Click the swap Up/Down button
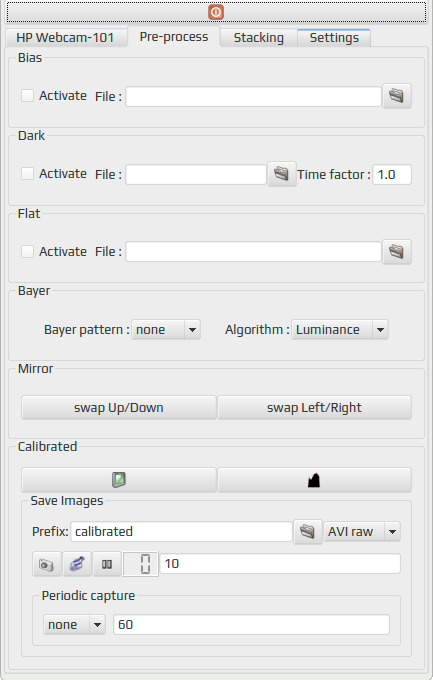This screenshot has height=680, width=433. (119, 407)
